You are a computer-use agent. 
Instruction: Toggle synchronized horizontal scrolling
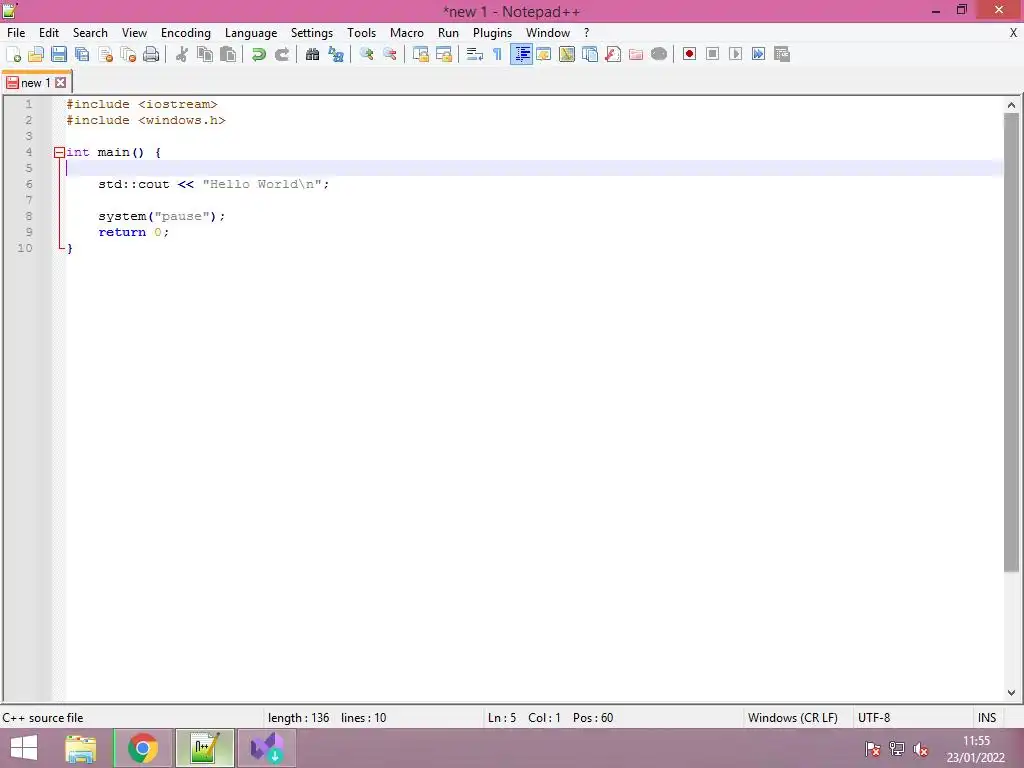point(444,54)
